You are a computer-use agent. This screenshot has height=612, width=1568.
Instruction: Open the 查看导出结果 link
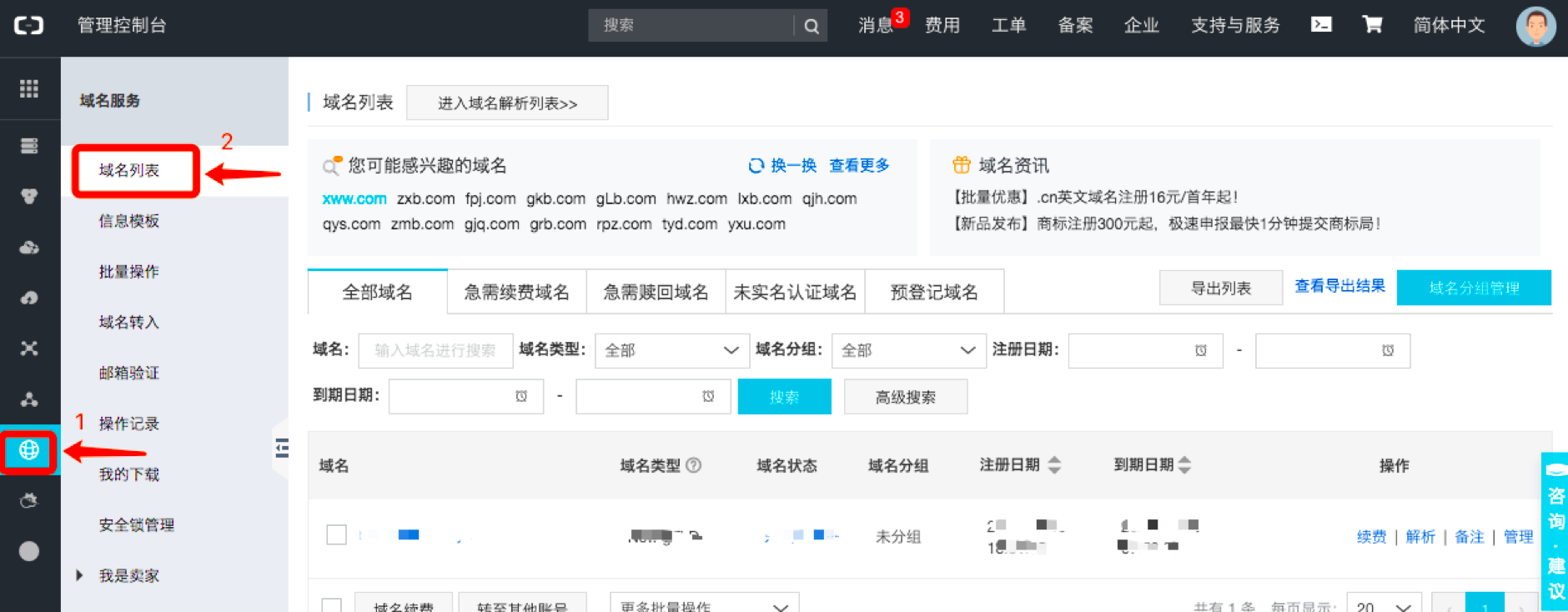tap(1339, 286)
